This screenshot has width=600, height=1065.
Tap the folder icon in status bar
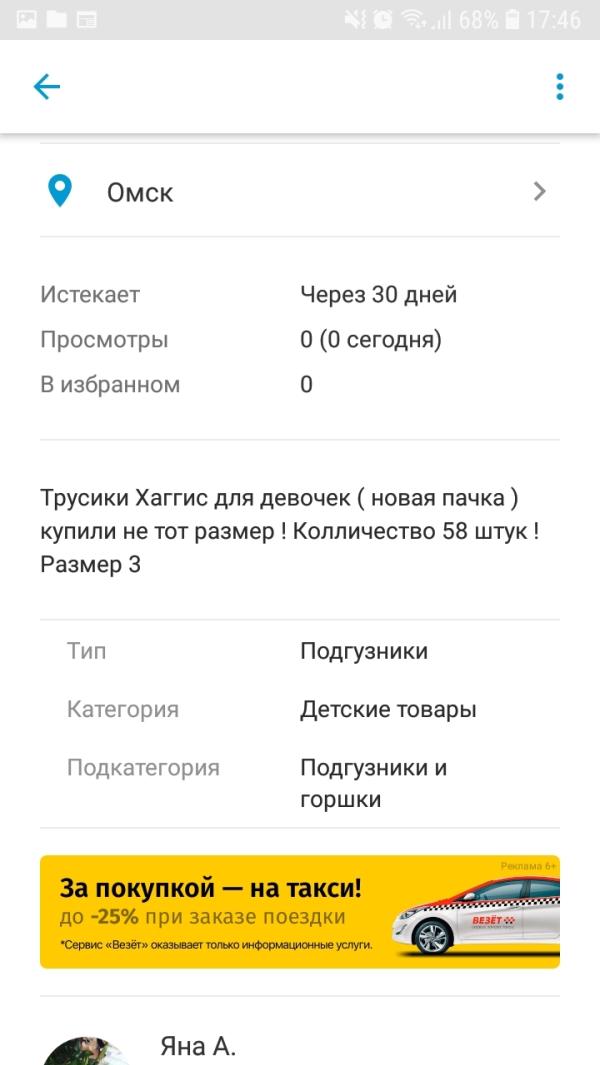(x=56, y=20)
